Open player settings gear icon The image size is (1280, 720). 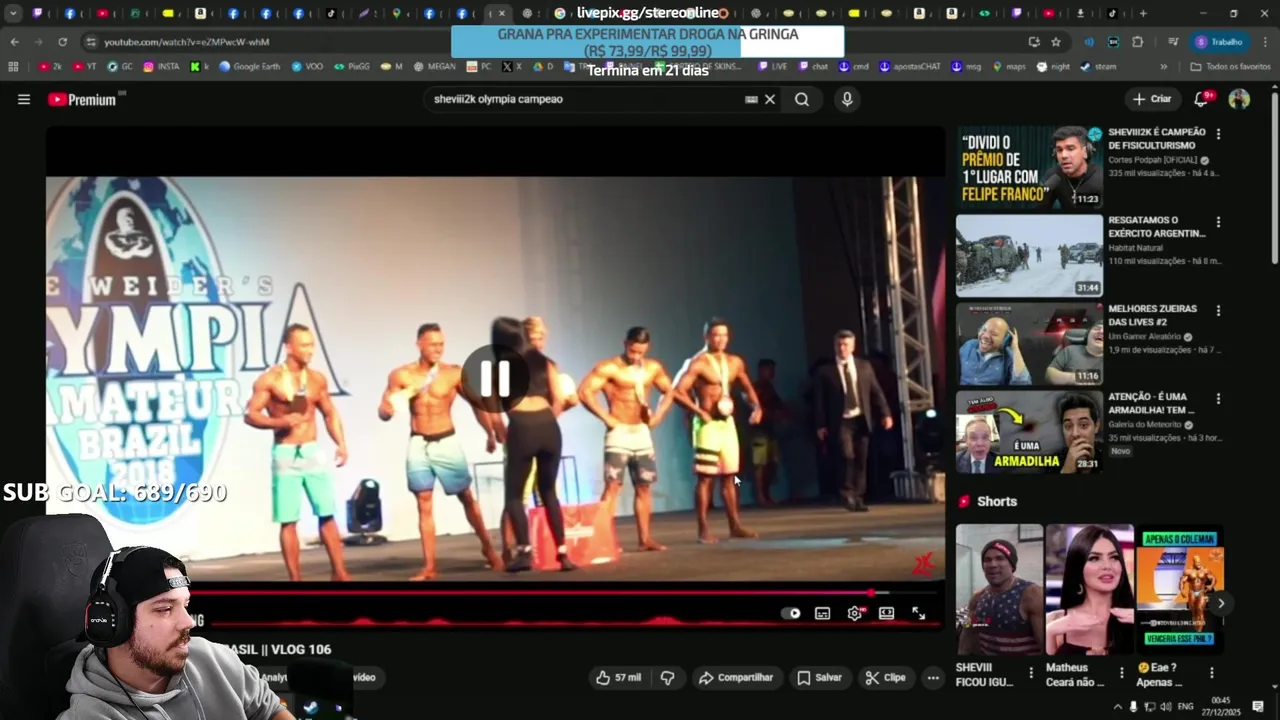tap(854, 613)
